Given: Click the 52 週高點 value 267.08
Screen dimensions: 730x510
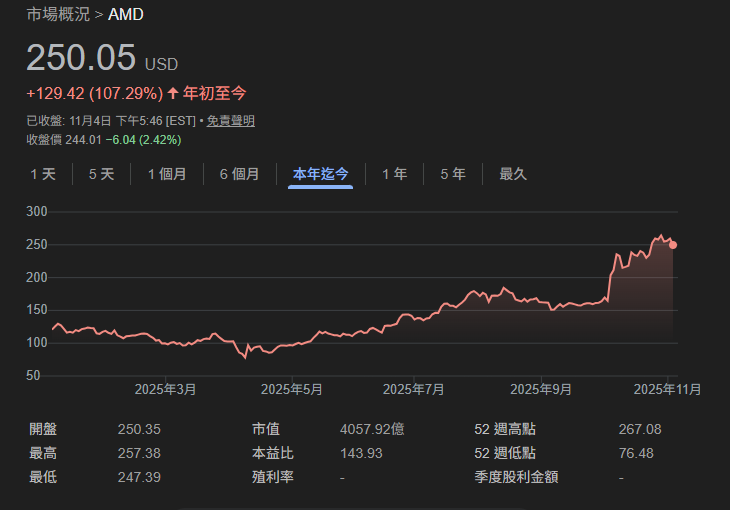Looking at the screenshot, I should click(640, 430).
